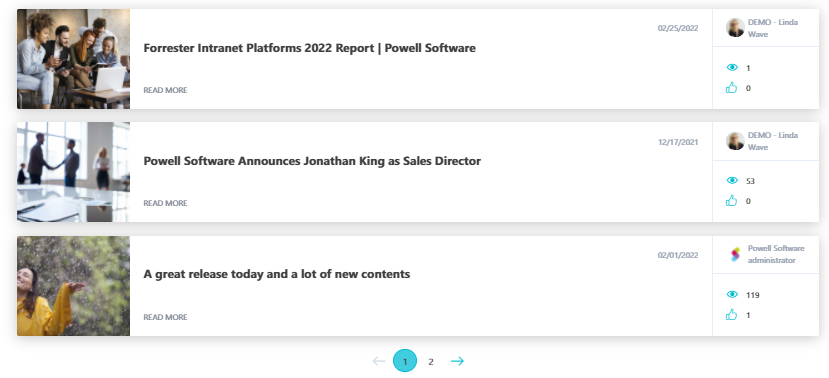
Task: Like the great release today article
Action: [x=731, y=315]
